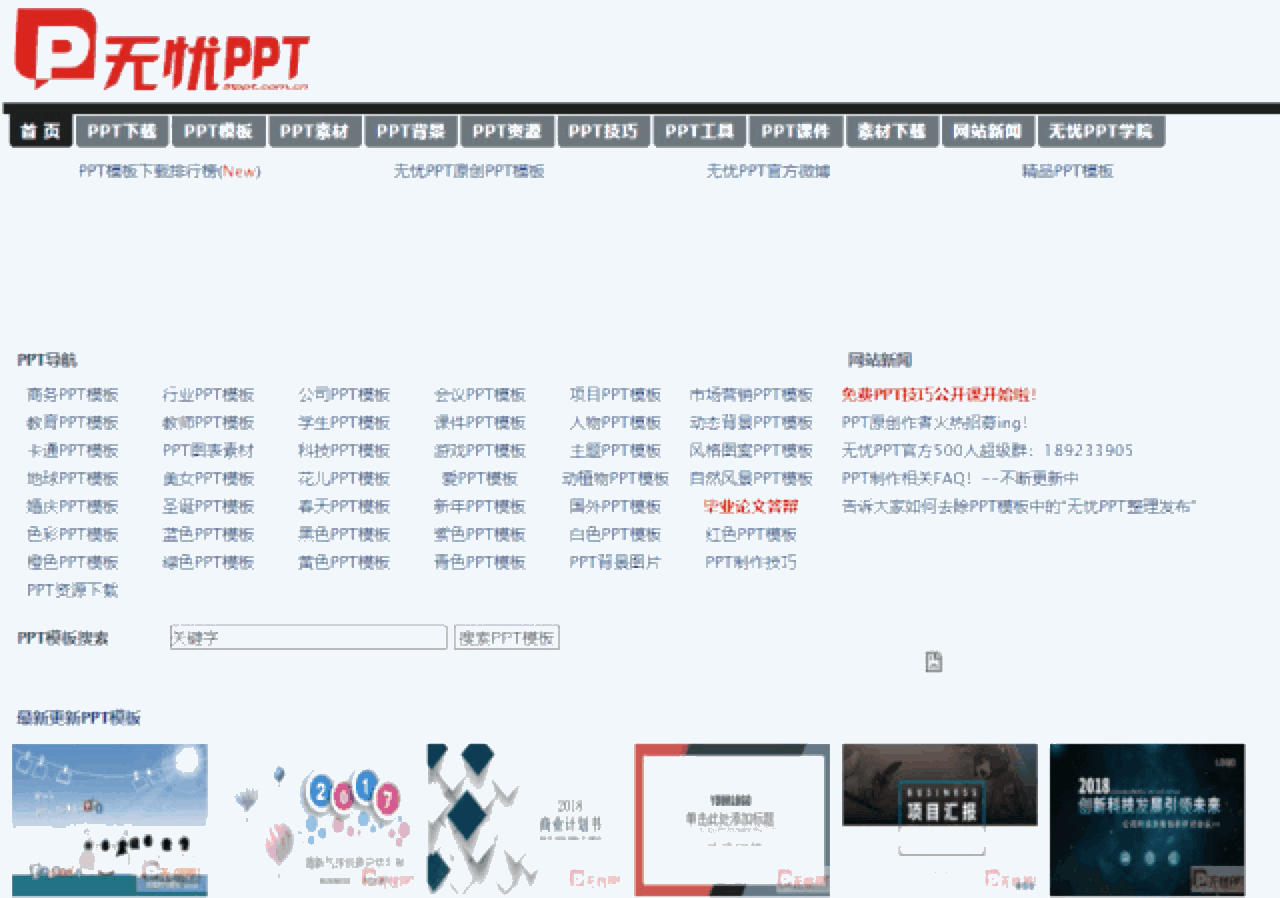Screen dimensions: 1280x898
Task: Open 美女PPT模板 category link
Action: tap(208, 479)
